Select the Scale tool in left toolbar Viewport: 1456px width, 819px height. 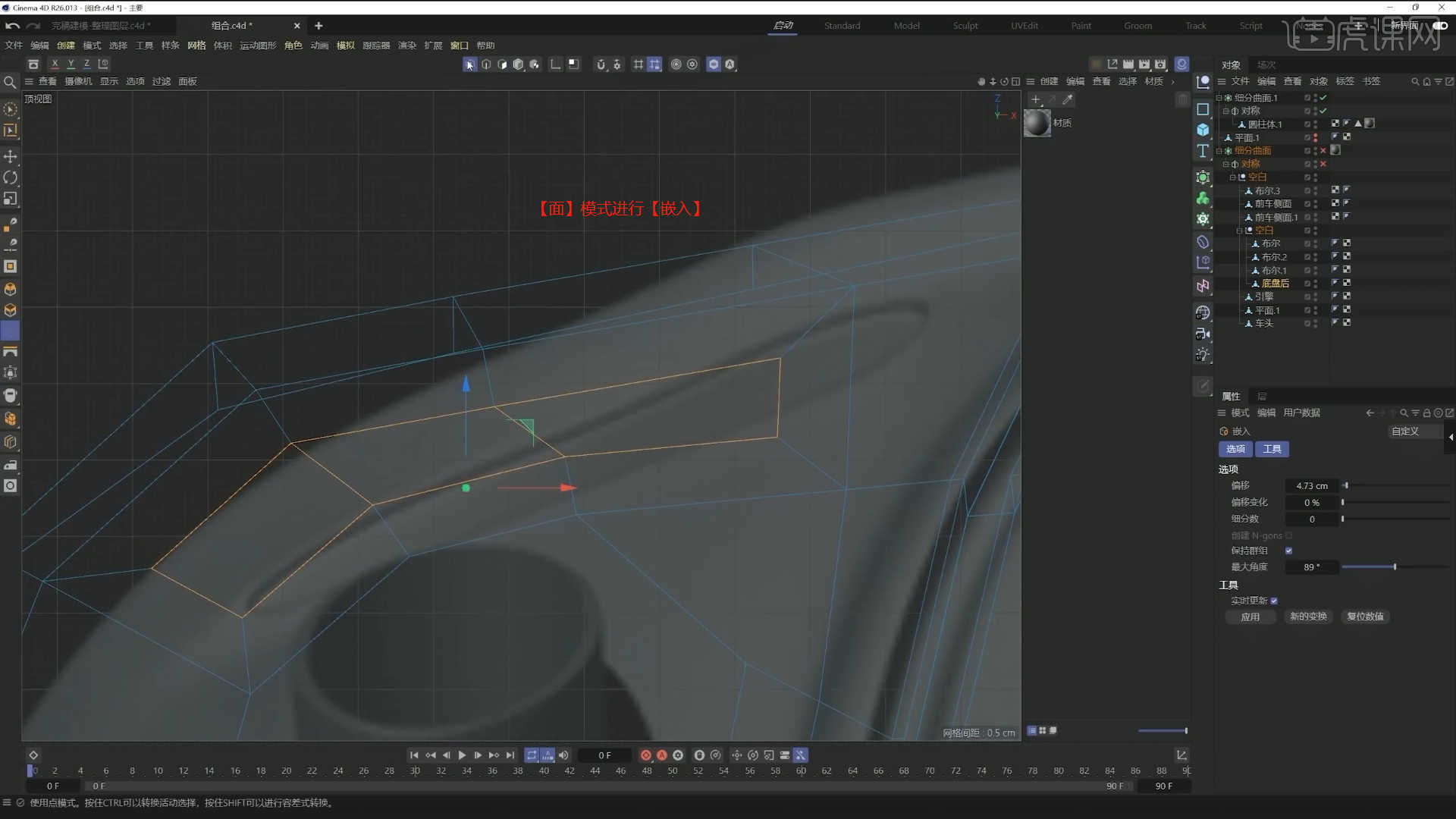[x=11, y=199]
